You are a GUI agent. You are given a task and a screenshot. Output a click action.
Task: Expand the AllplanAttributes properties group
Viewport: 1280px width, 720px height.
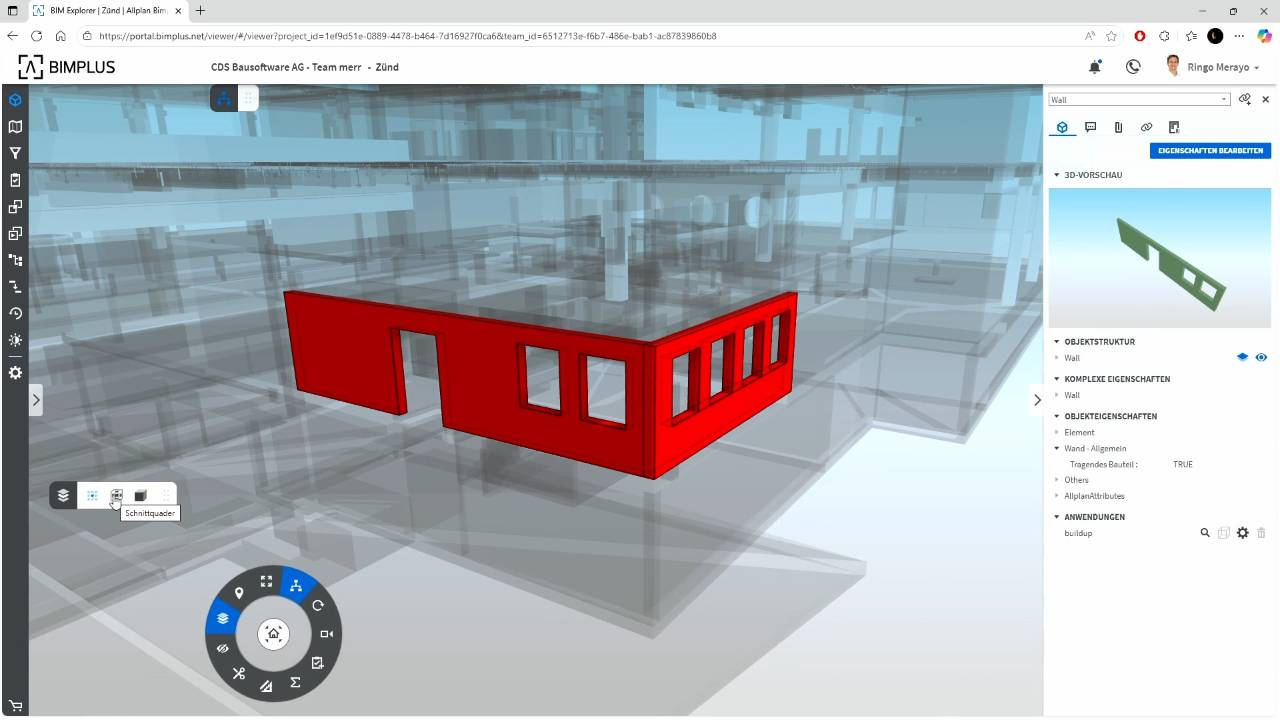(1094, 496)
